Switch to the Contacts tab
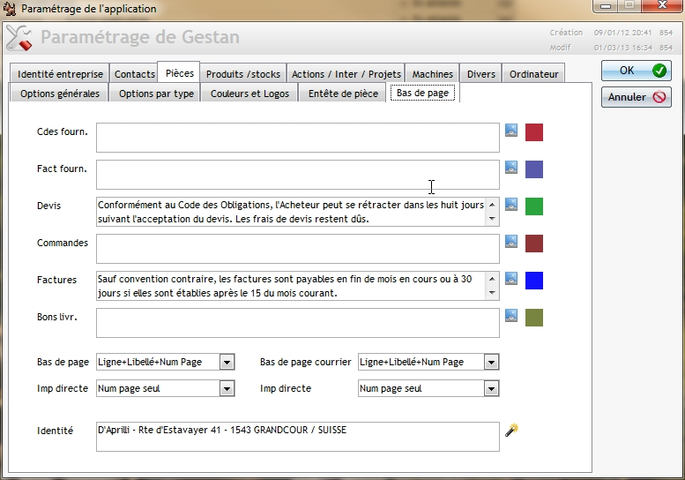Viewport: 685px width, 480px height. [x=134, y=74]
